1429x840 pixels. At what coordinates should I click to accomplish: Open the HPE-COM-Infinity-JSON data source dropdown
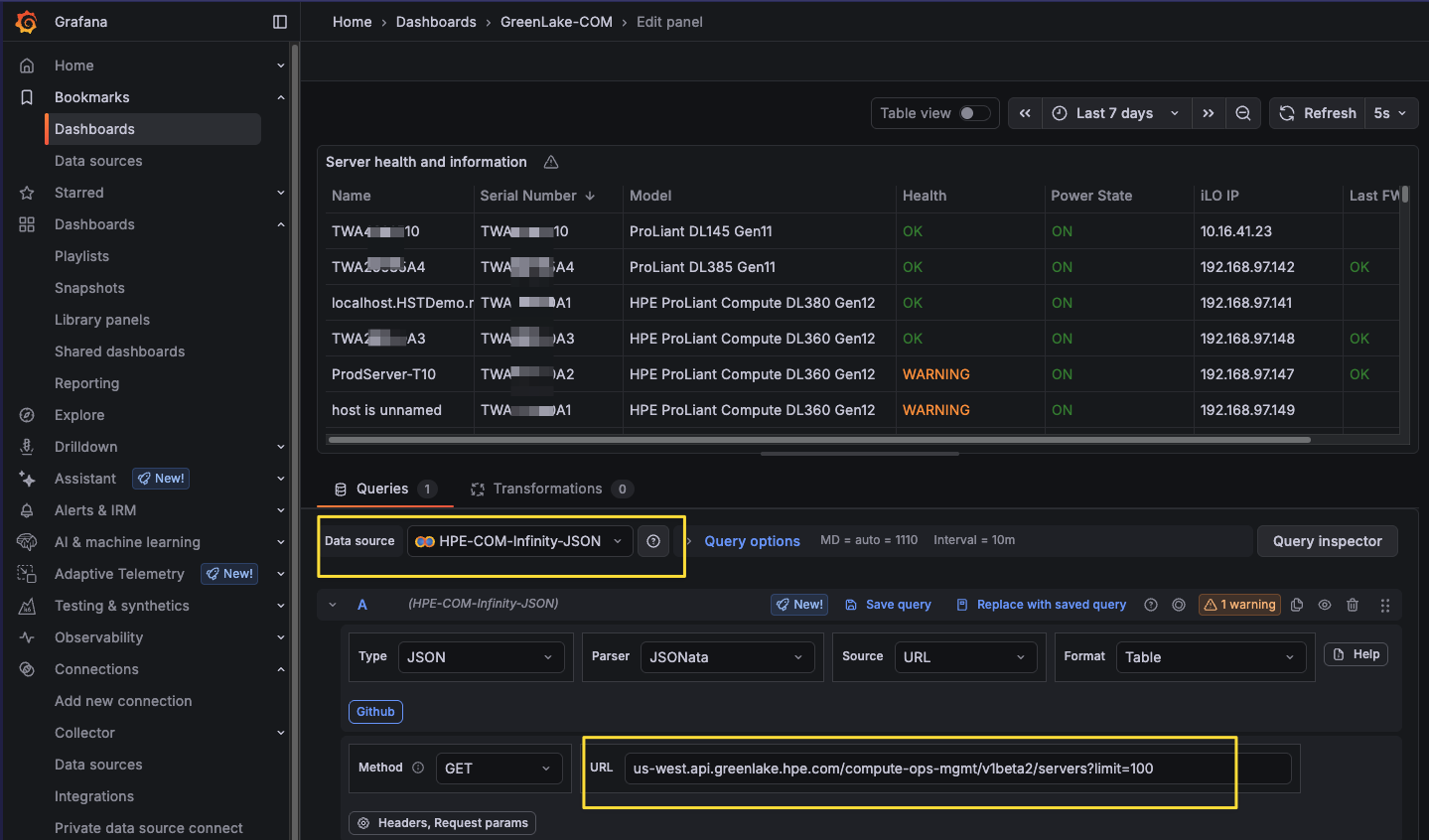click(519, 541)
